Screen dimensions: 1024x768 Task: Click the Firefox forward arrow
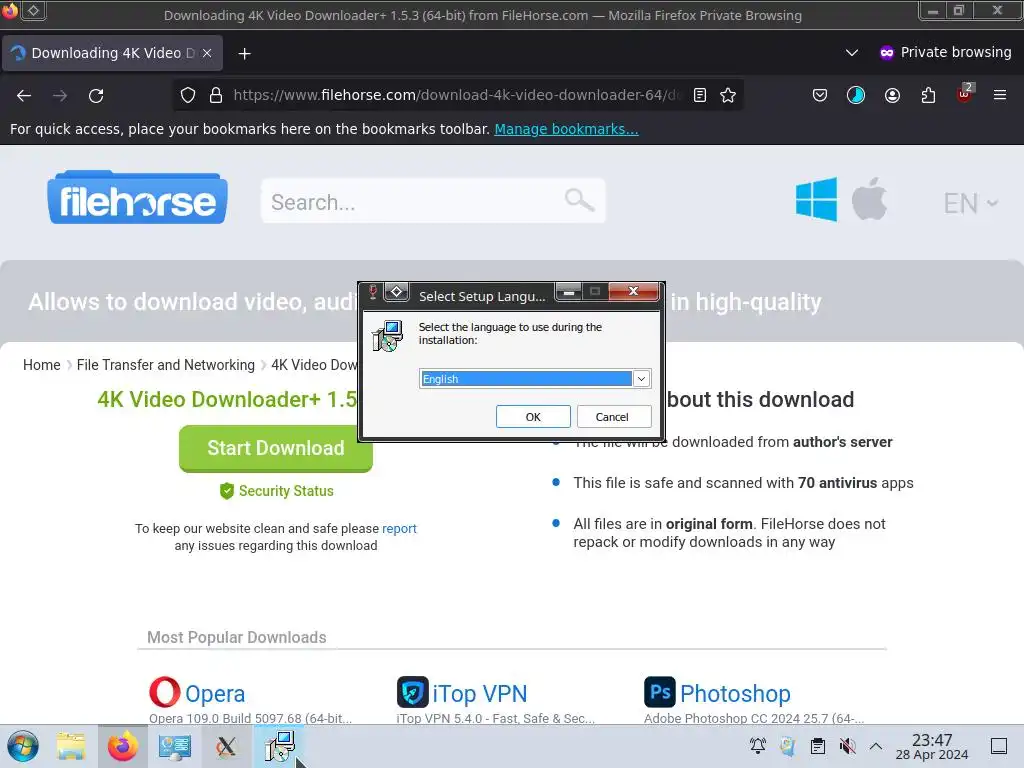click(60, 95)
